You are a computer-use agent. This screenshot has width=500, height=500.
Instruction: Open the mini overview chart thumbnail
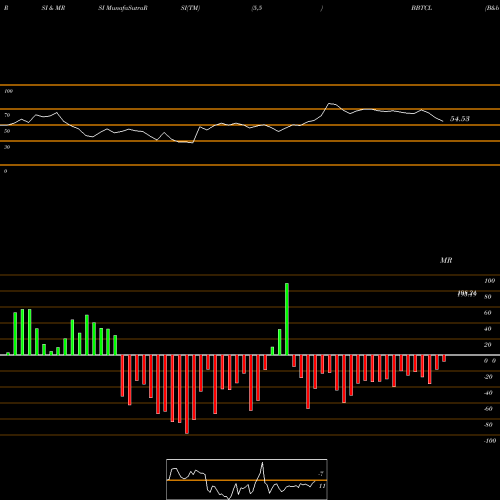(x=247, y=479)
